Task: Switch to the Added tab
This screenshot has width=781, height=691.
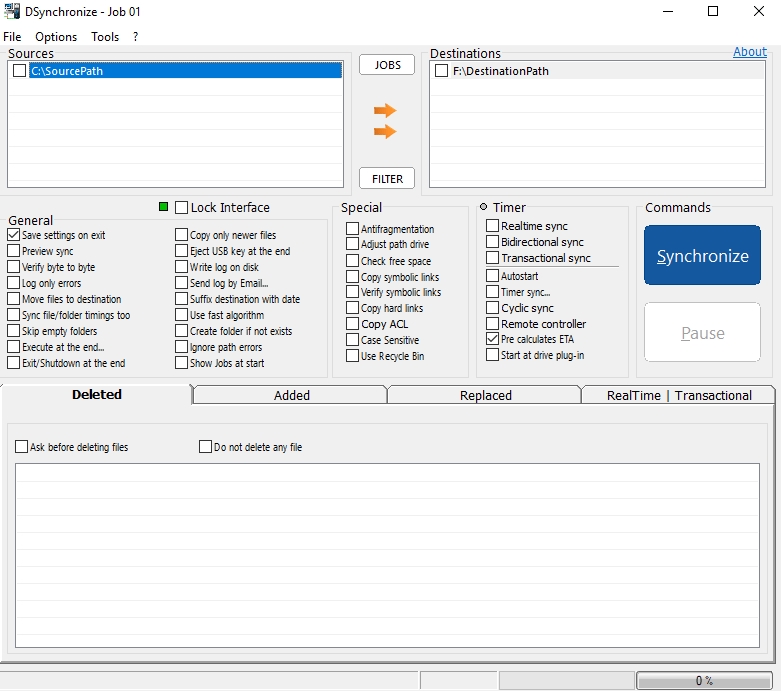Action: pos(291,395)
